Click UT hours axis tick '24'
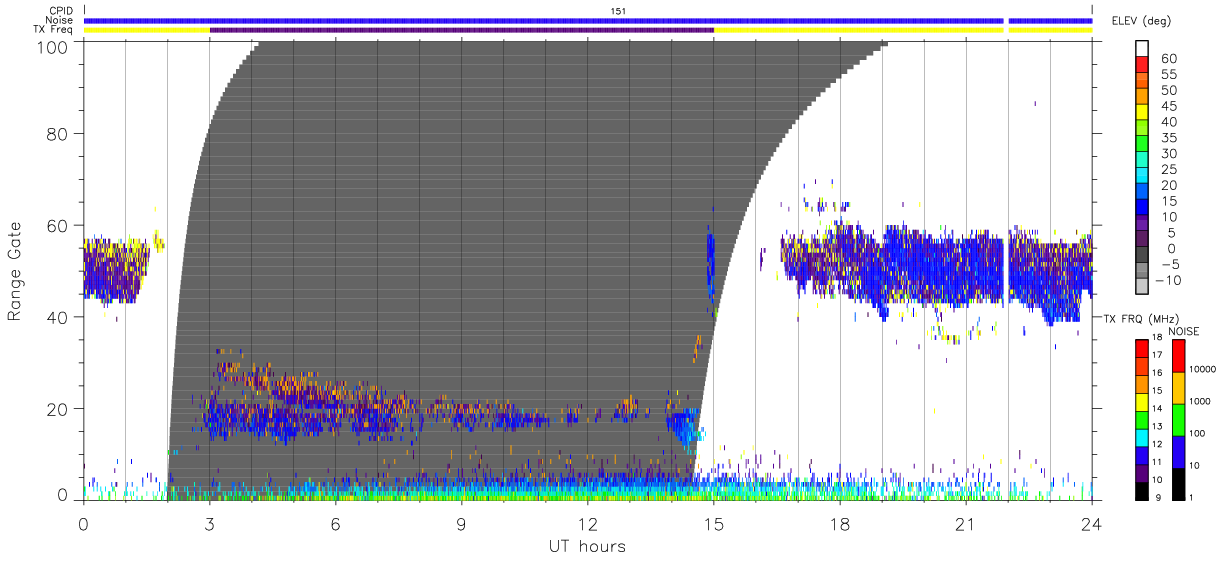The width and height of the screenshot is (1228, 567). tap(1091, 523)
